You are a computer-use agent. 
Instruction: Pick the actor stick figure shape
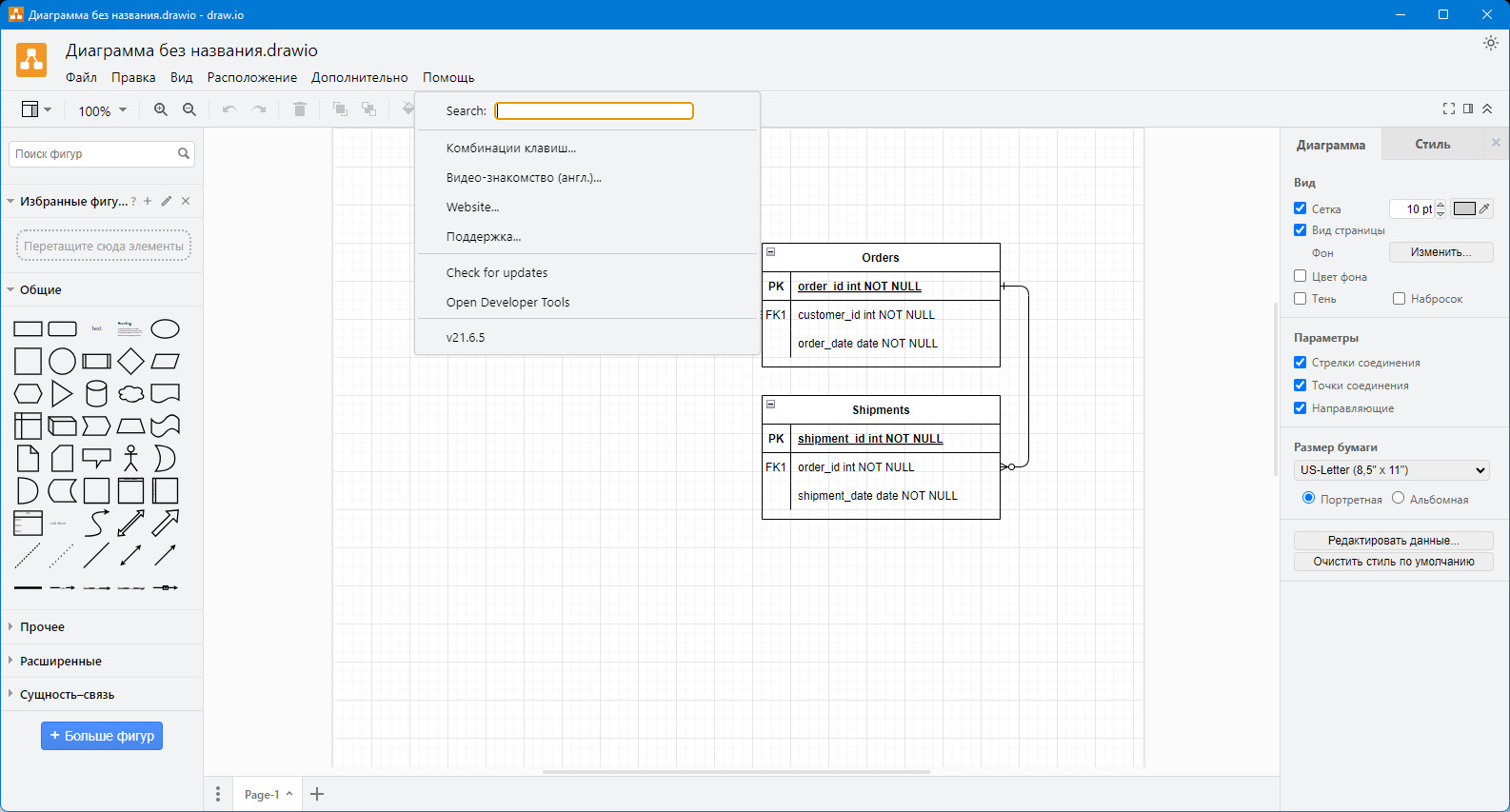(x=130, y=458)
